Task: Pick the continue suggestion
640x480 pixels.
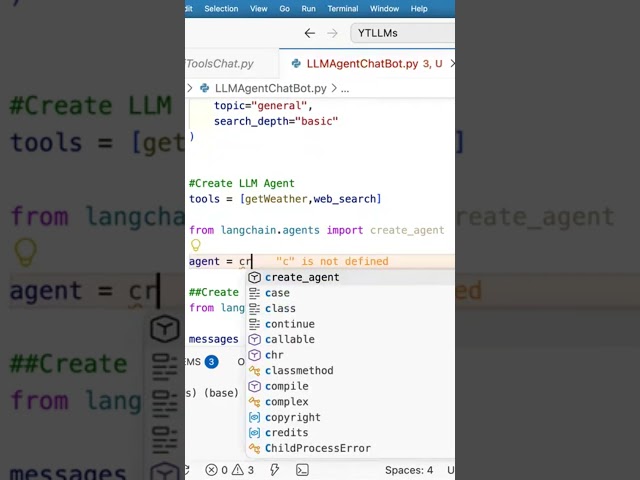Action: click(351, 324)
